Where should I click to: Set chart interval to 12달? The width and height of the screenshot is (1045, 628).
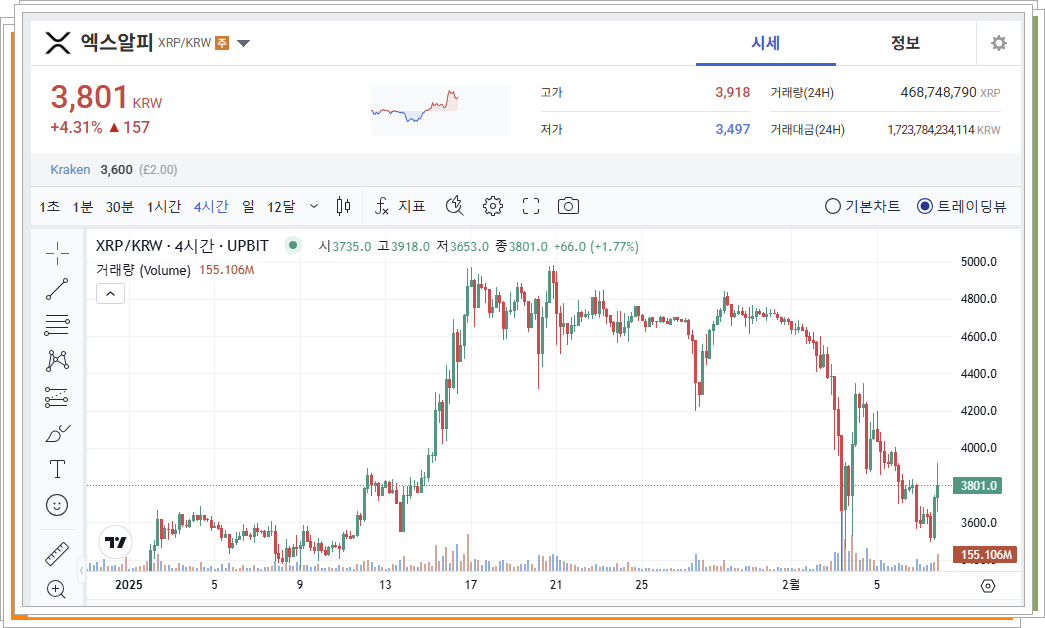point(281,207)
